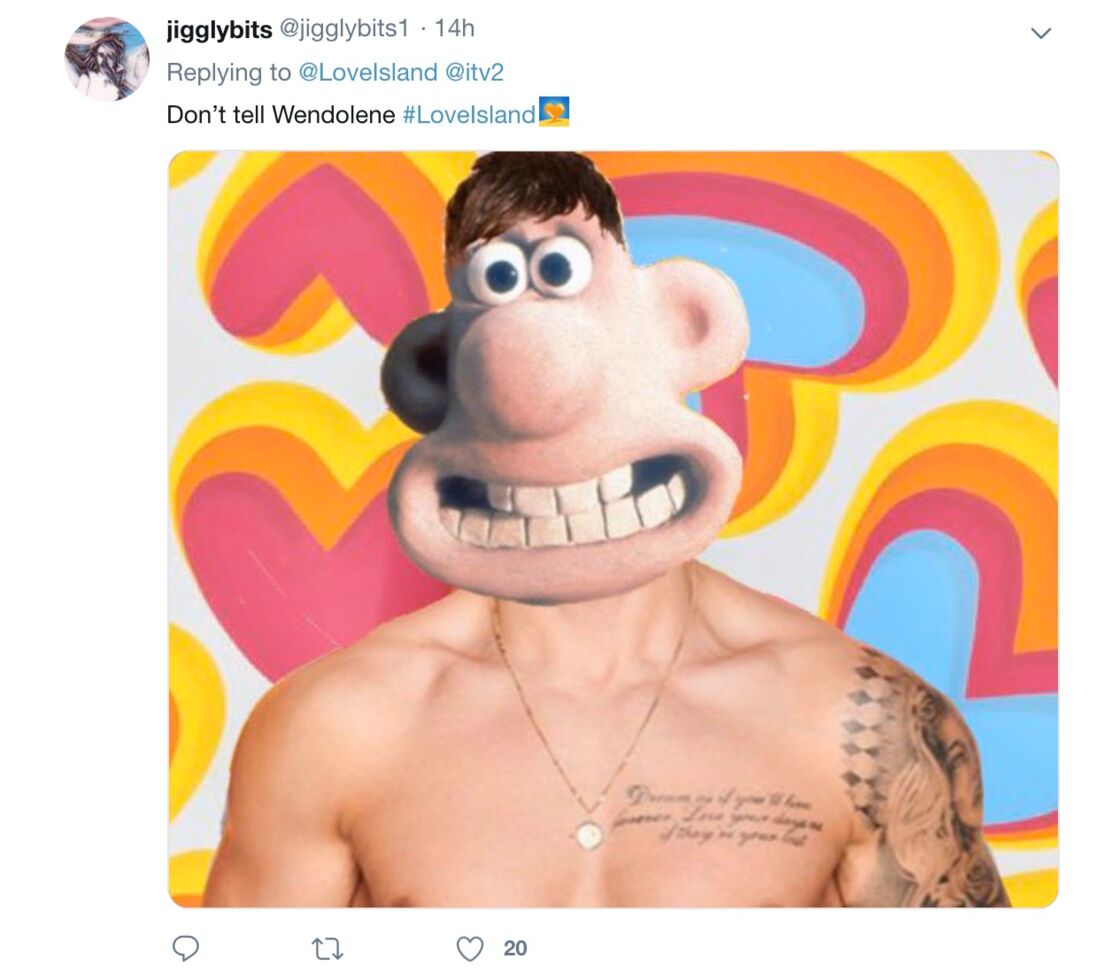Like the tweet with the heart icon

[469, 948]
